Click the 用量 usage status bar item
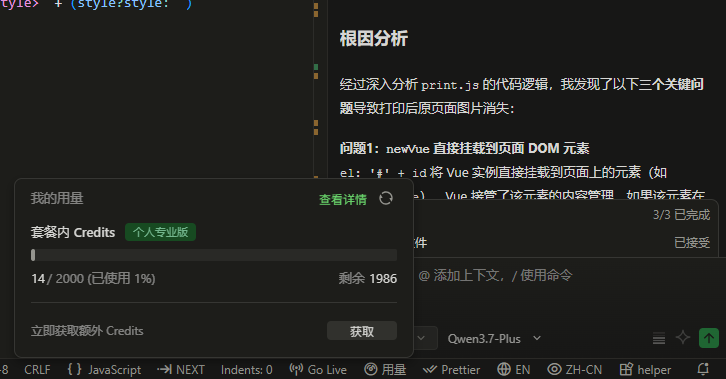This screenshot has height=379, width=726. point(385,370)
